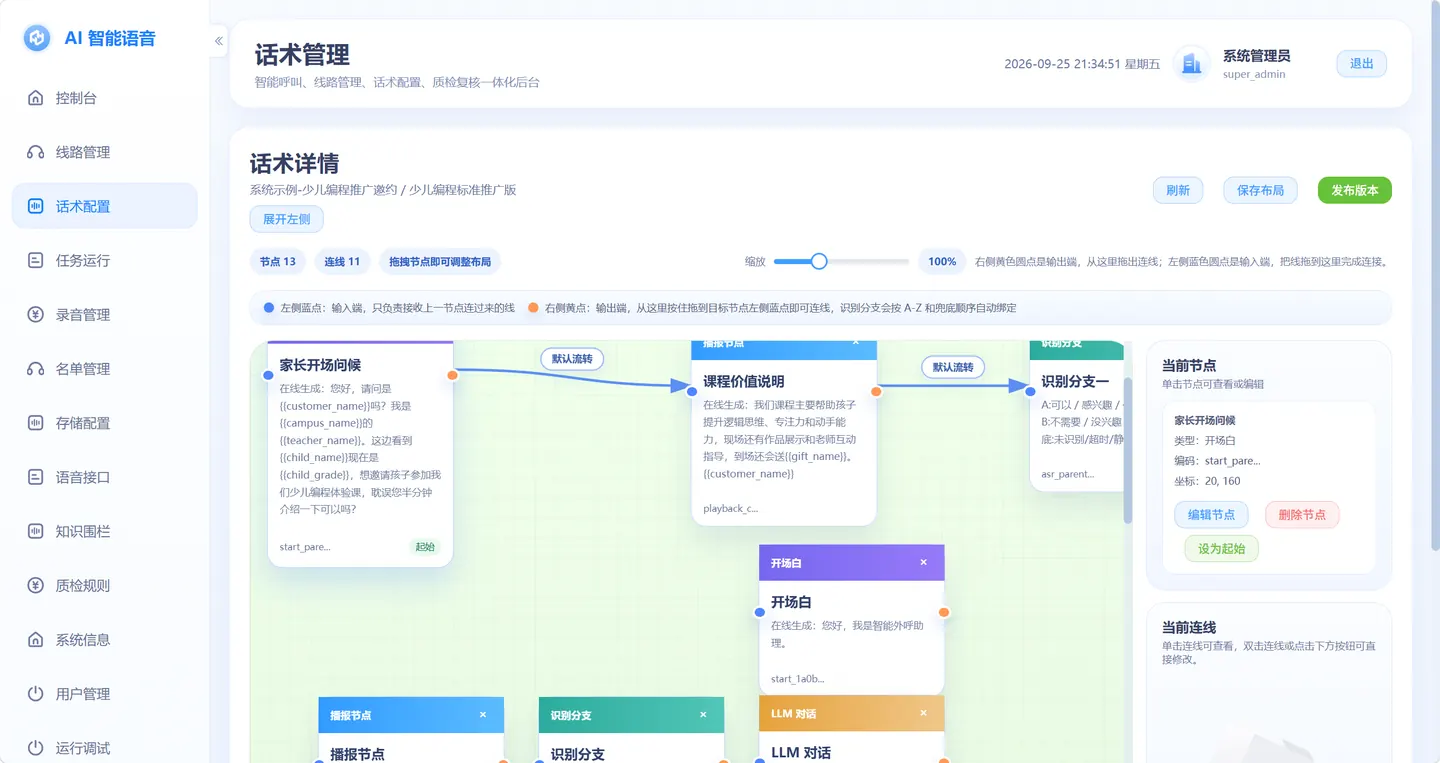Click the 设为起始 button in current node panel
1440x763 pixels.
tap(1221, 549)
